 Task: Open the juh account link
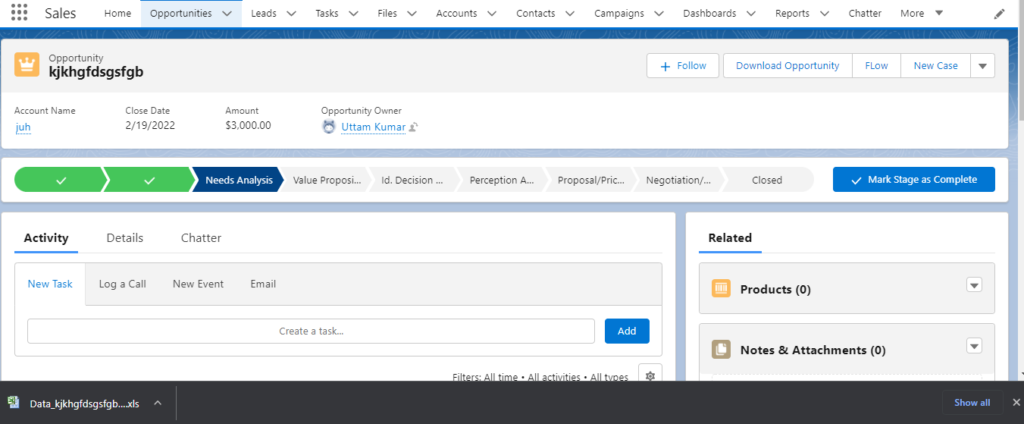pyautogui.click(x=23, y=127)
